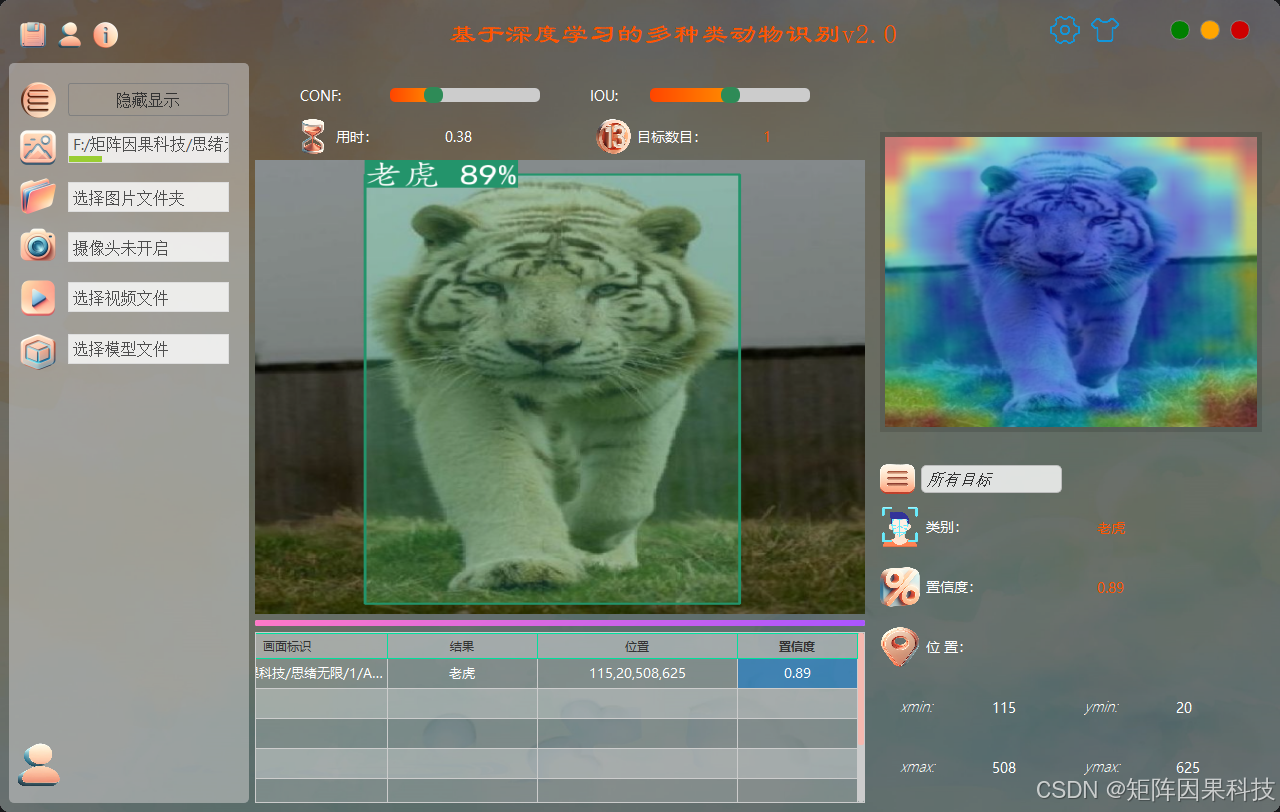The width and height of the screenshot is (1280, 812).
Task: Click the sidebar hamburger menu icon
Action: [38, 100]
